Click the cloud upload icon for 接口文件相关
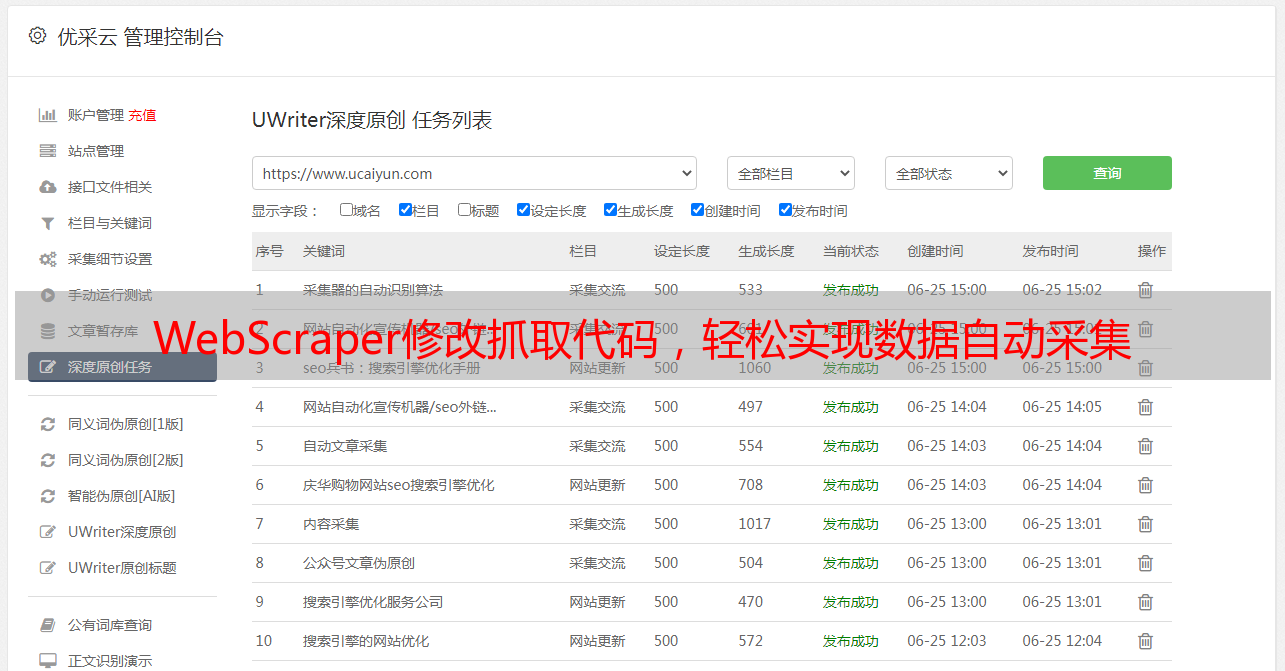Viewport: 1285px width, 671px height. point(47,187)
